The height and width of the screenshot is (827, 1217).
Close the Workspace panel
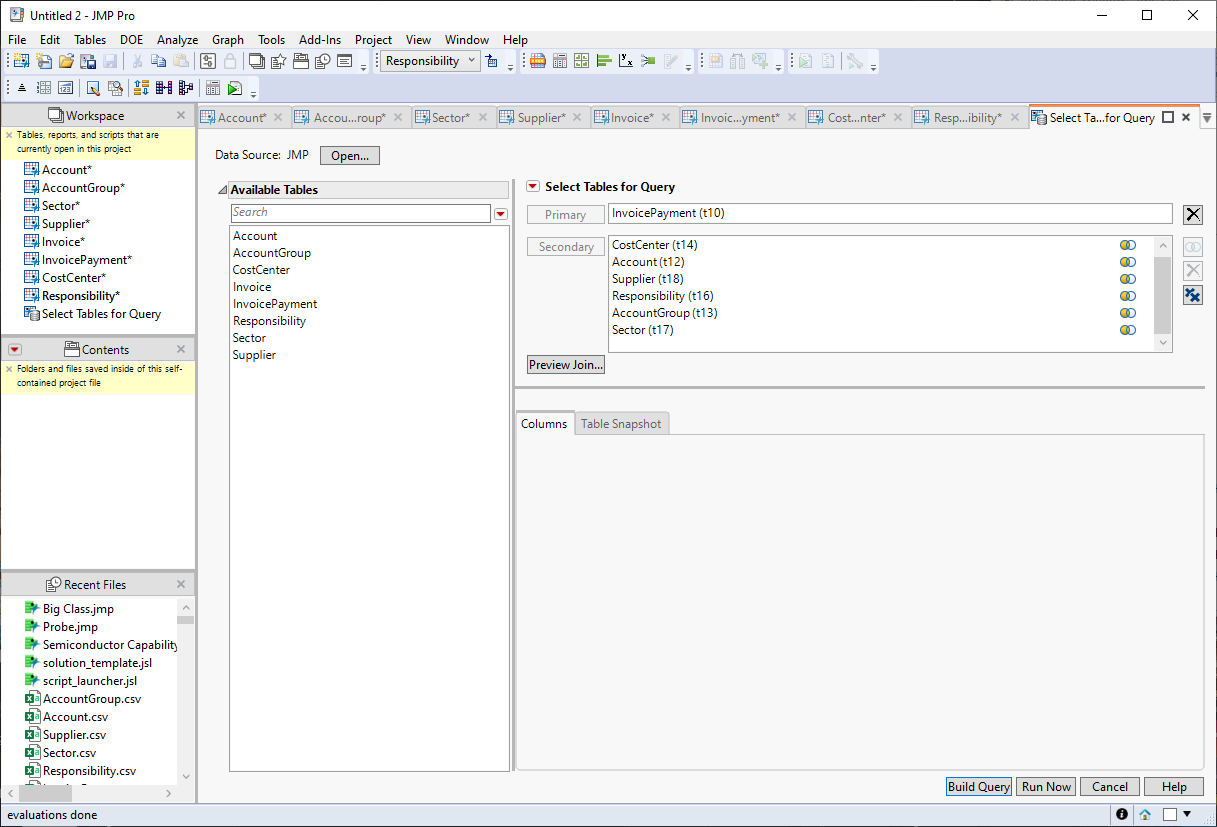point(181,115)
